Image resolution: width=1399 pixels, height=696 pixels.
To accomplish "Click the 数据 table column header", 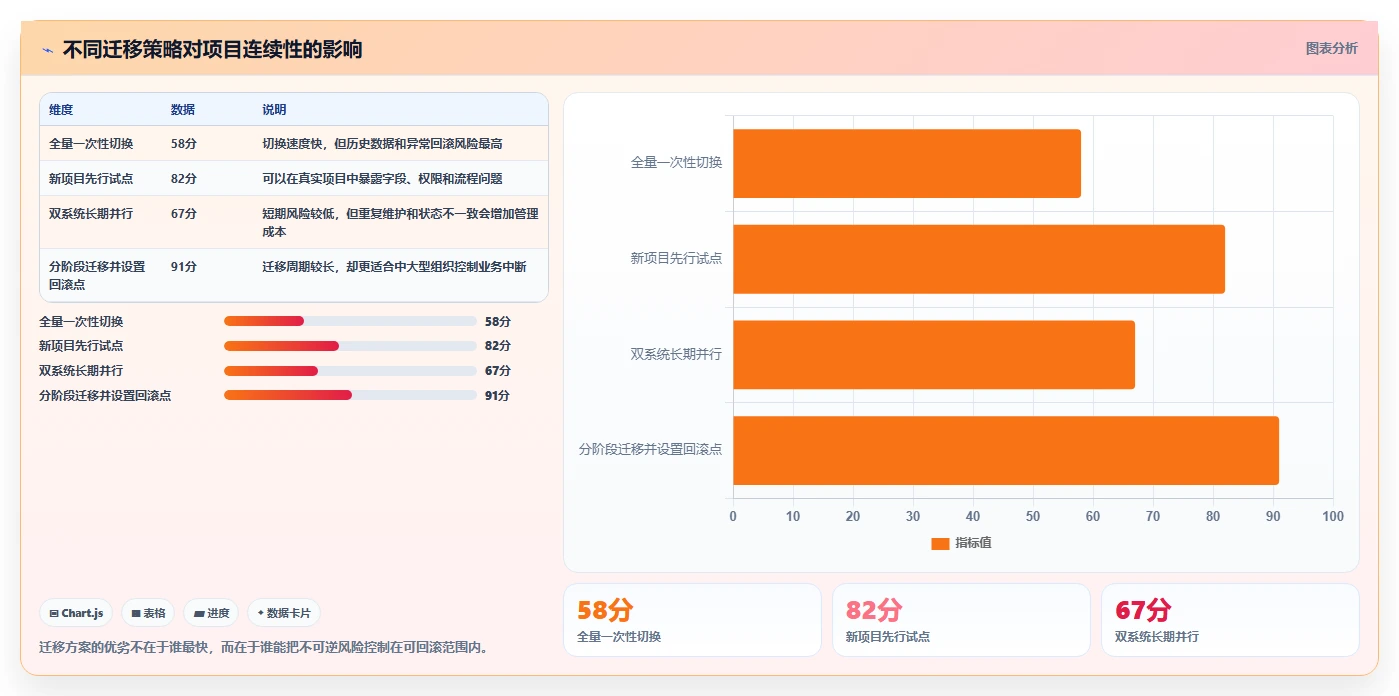I will (183, 110).
